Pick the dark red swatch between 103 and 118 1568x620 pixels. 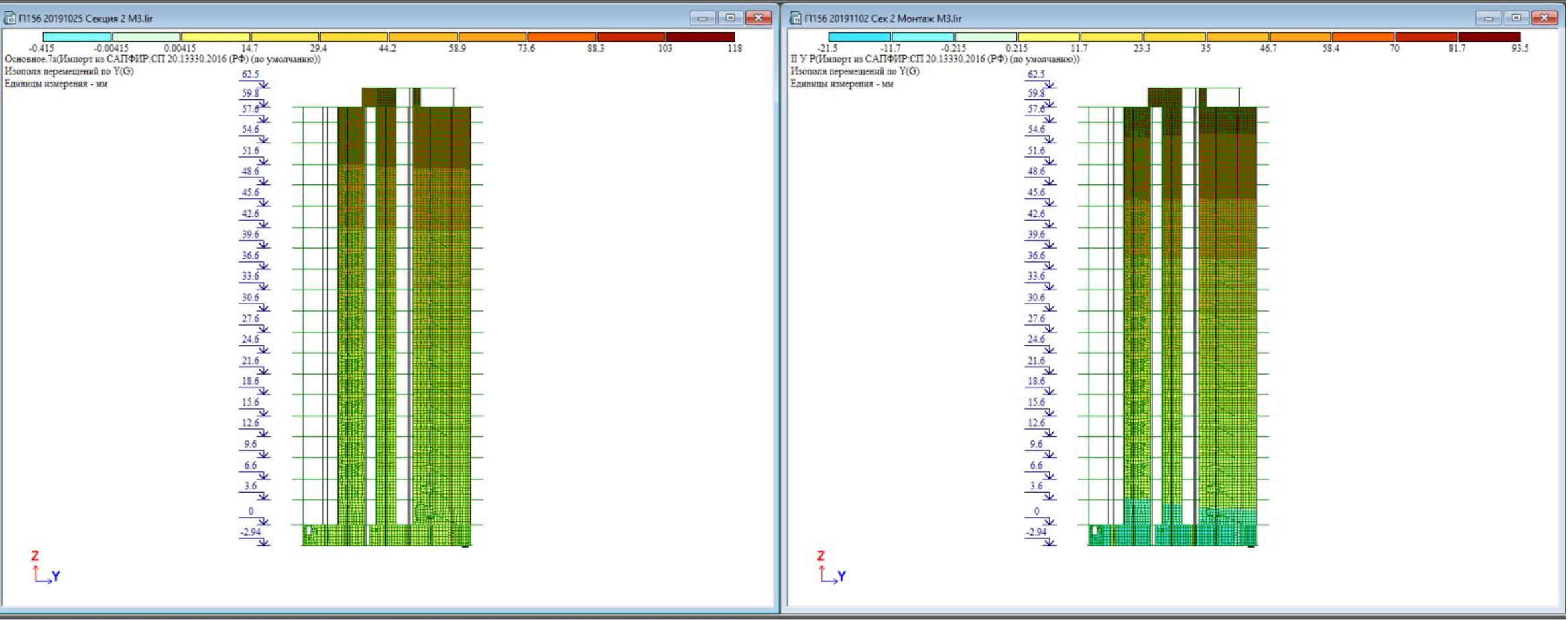coord(700,37)
